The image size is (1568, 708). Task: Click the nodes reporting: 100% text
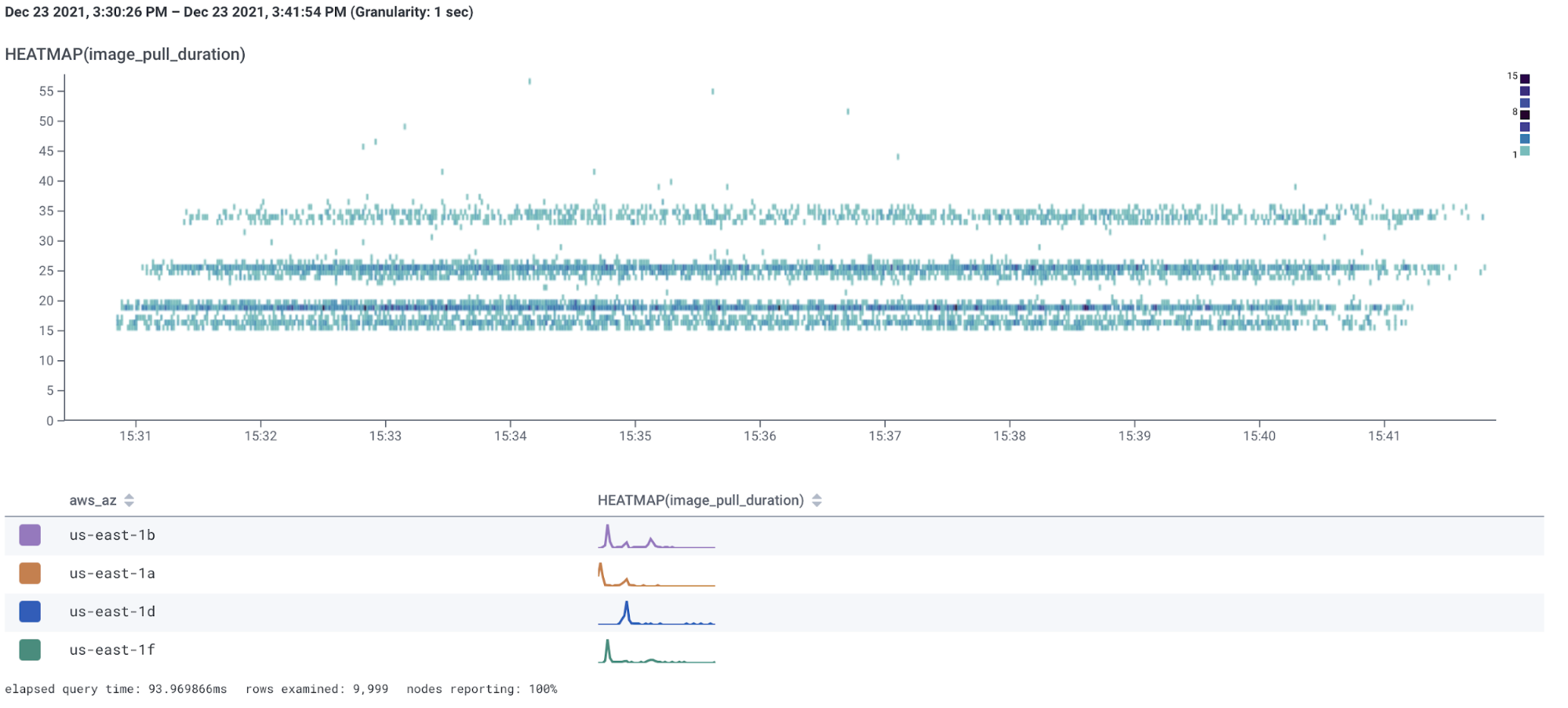click(482, 689)
